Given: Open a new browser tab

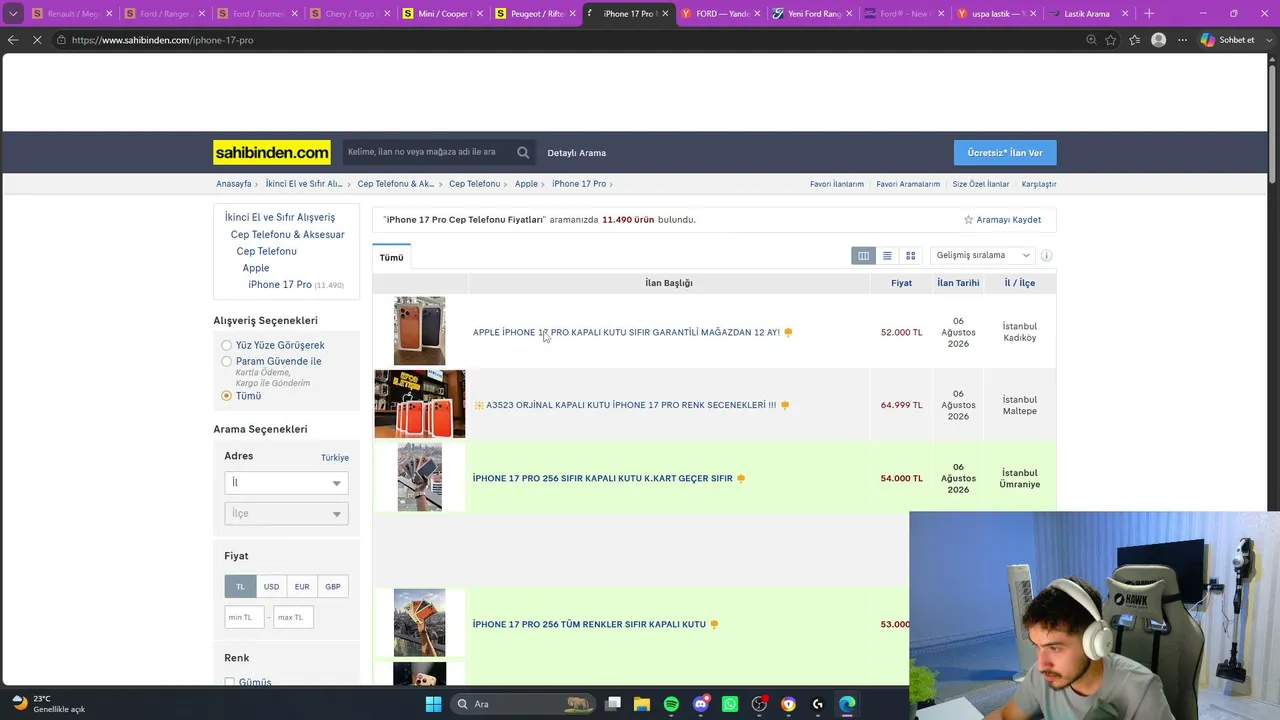Looking at the screenshot, I should point(1149,14).
